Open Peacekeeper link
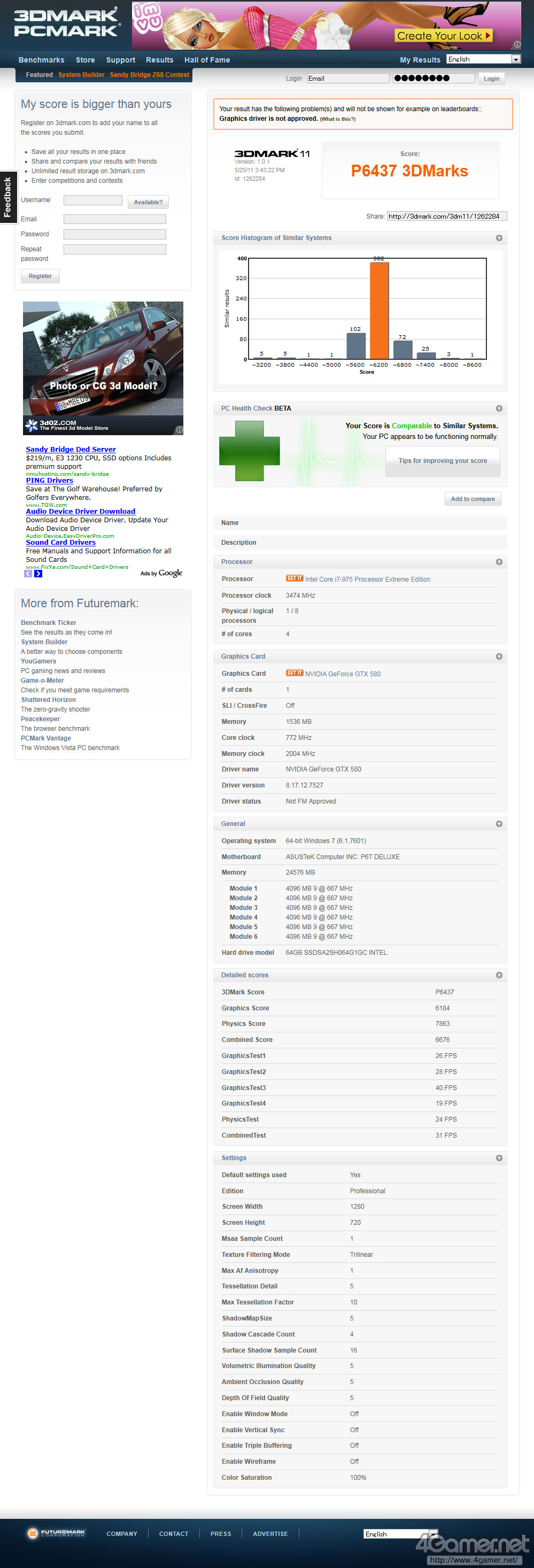 [40, 720]
